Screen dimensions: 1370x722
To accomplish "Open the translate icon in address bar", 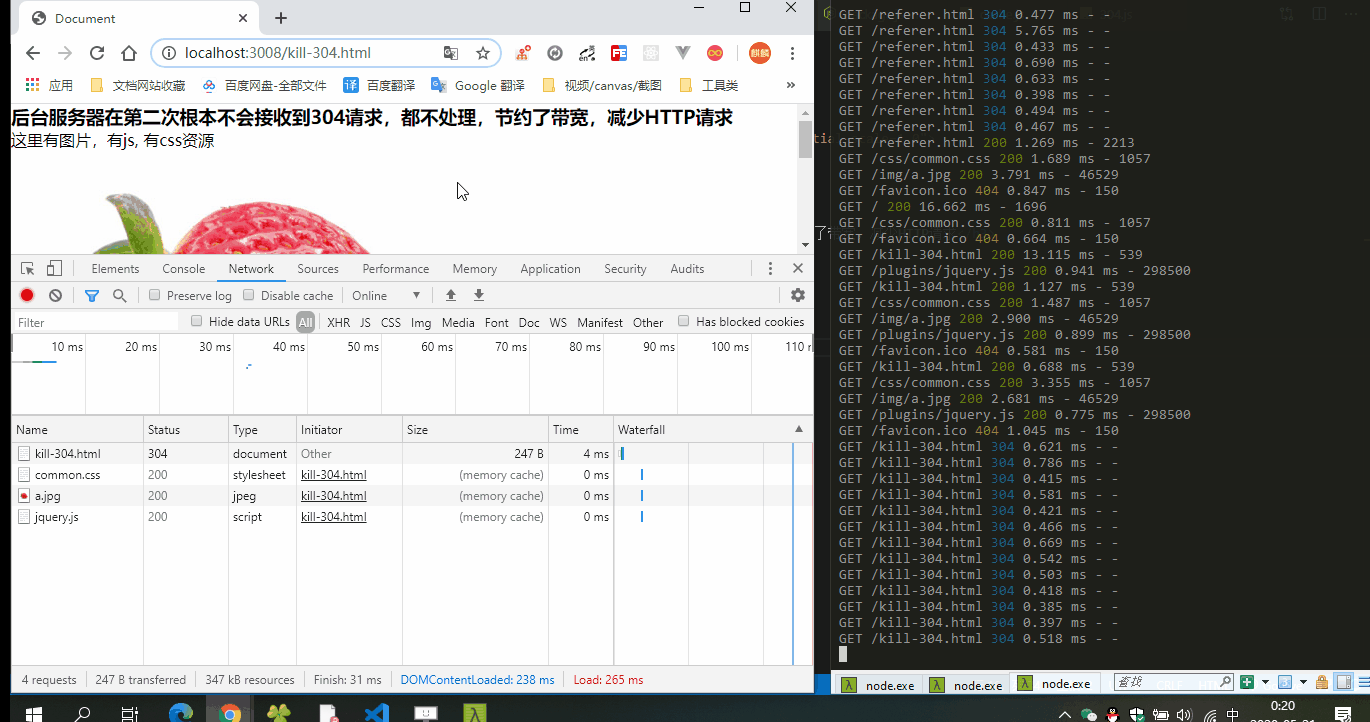I will click(451, 53).
